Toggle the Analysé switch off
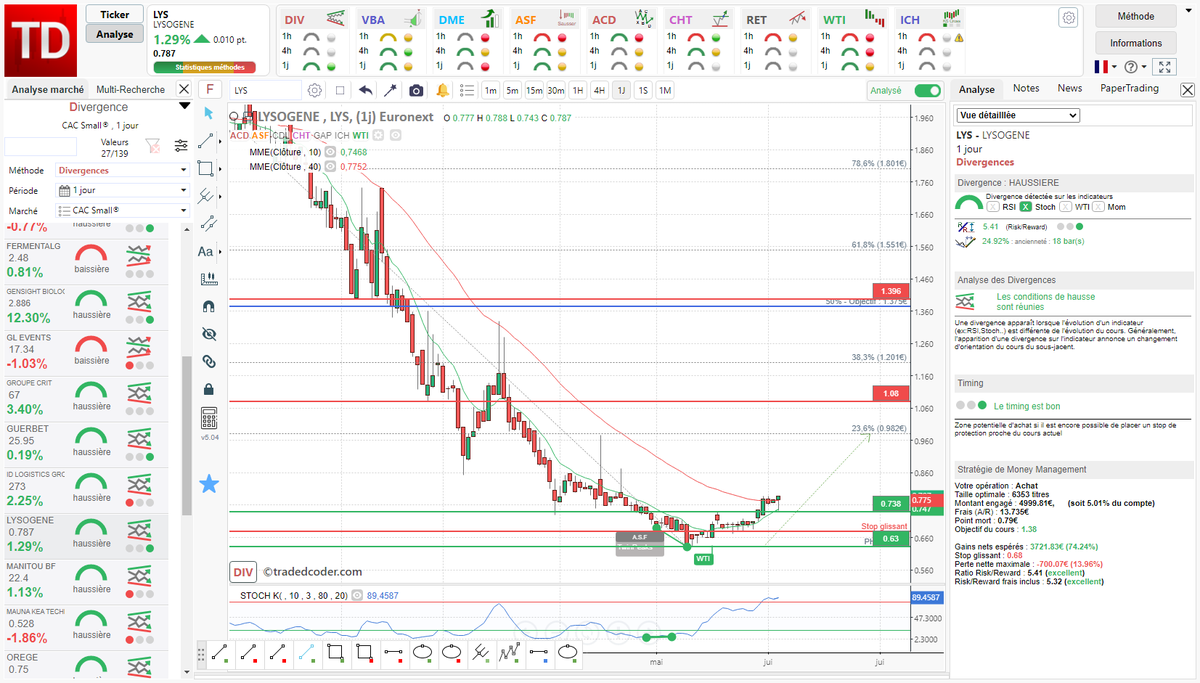The height and width of the screenshot is (683, 1200). 928,90
